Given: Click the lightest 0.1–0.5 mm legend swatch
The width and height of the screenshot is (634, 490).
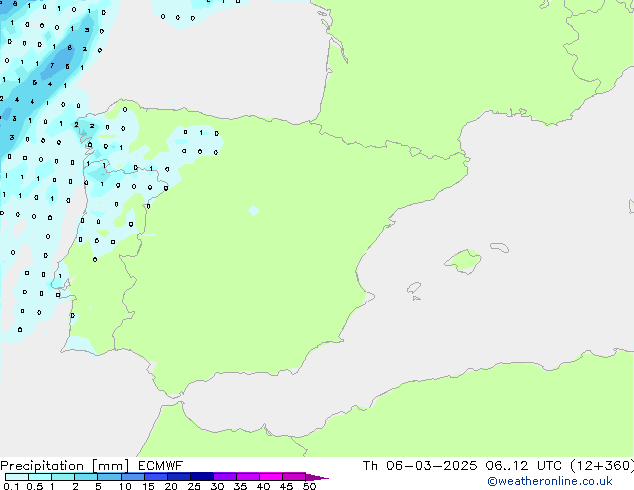Looking at the screenshot, I should 17,477.
